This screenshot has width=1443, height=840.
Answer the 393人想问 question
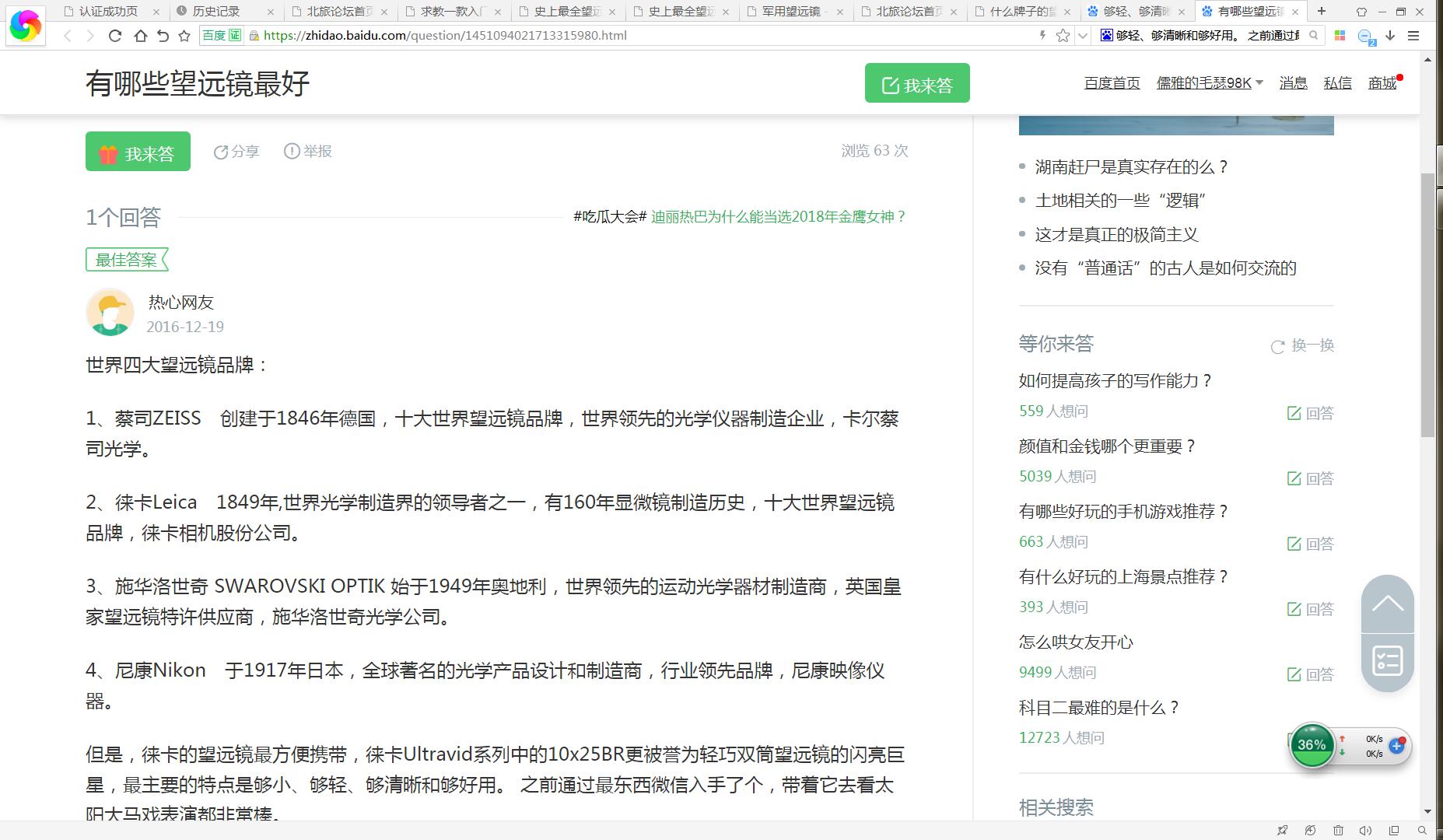point(1311,609)
